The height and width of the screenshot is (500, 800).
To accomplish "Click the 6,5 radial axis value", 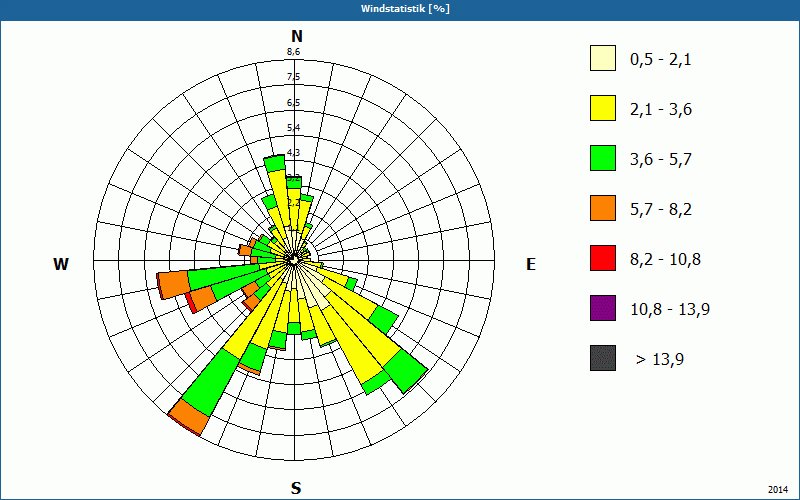I will pos(293,103).
